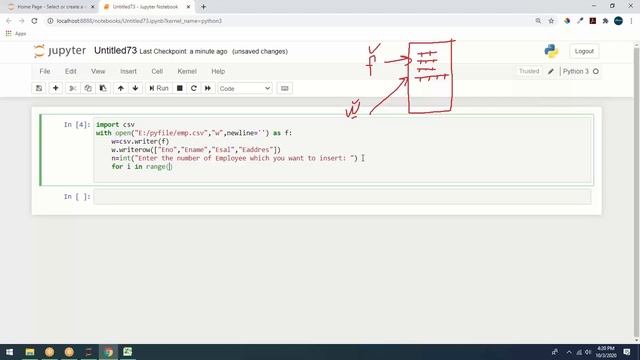Click the page vertical scrollbar
The image size is (640, 360).
tap(637, 192)
